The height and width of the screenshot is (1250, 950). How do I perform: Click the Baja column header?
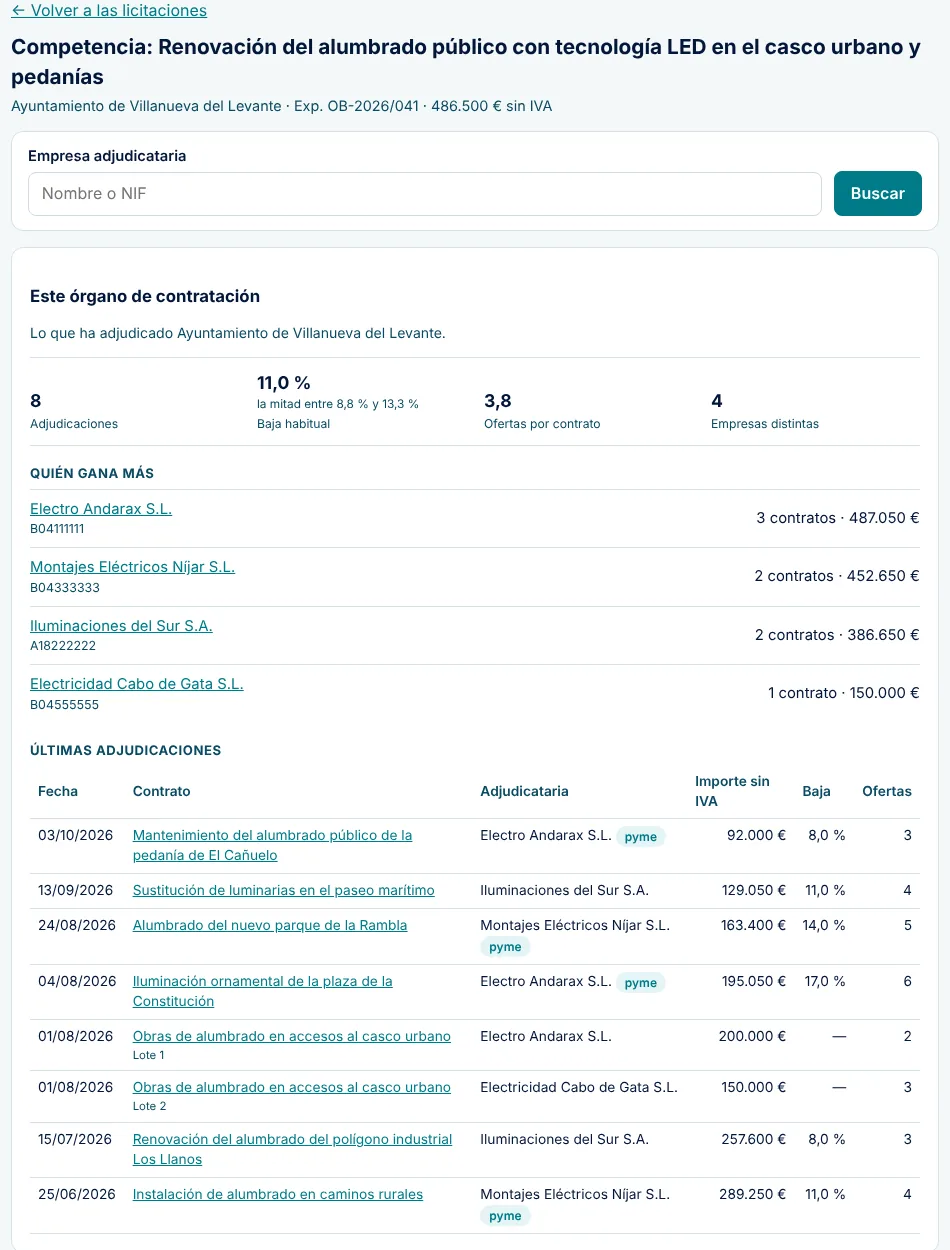pyautogui.click(x=816, y=791)
